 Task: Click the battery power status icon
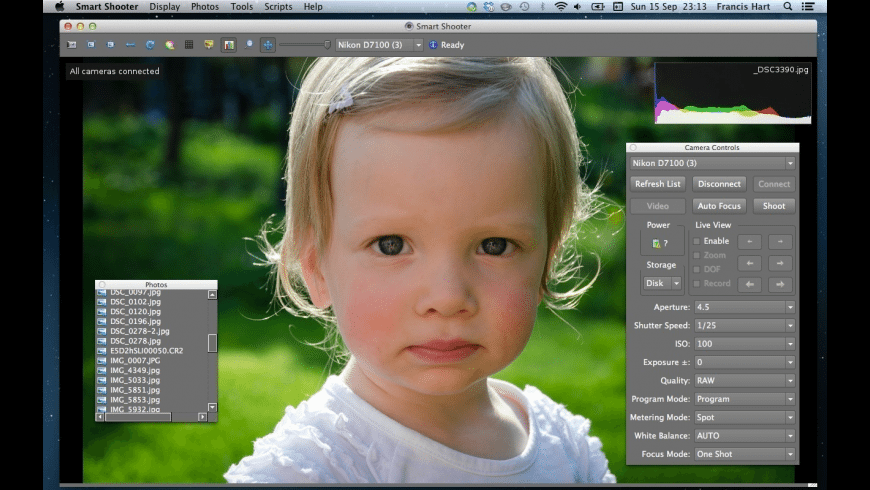tap(658, 243)
